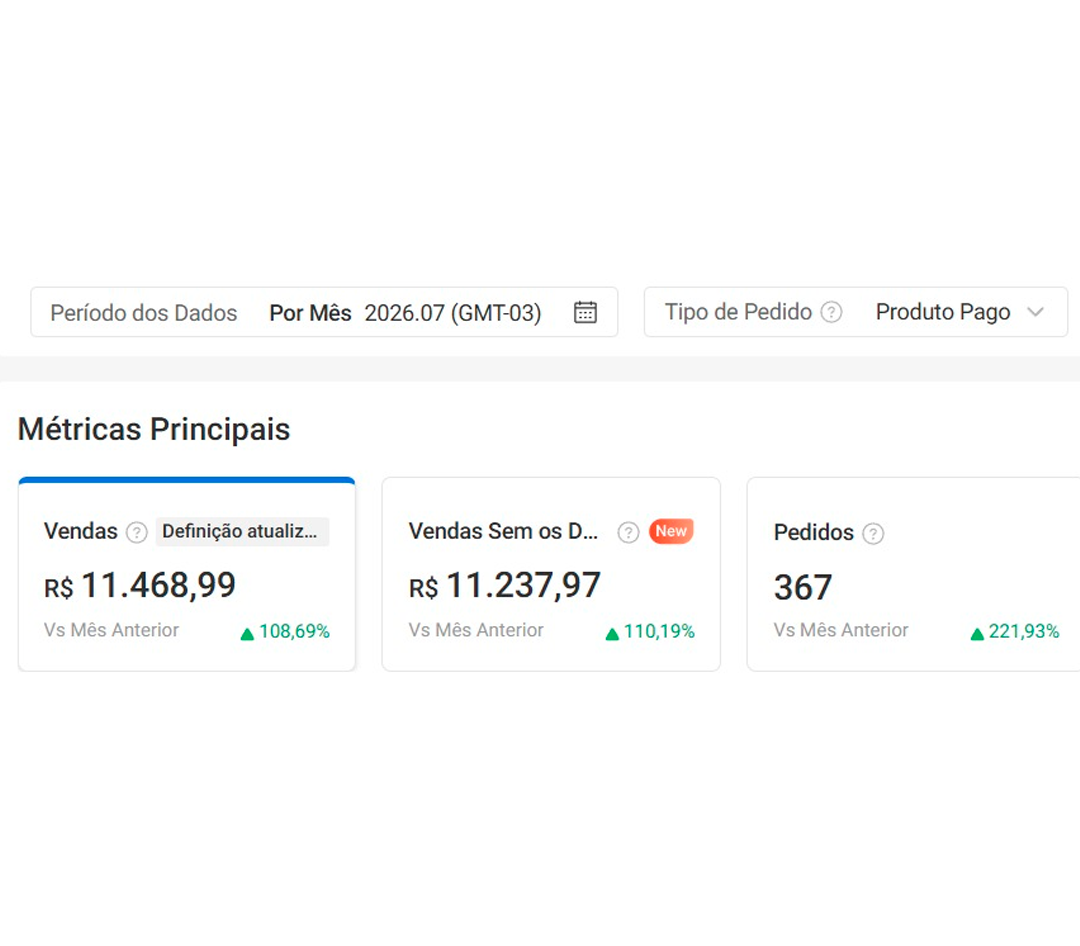Click the help icon next to Pedidos
Viewport: 1080px width, 946px height.
coord(873,533)
